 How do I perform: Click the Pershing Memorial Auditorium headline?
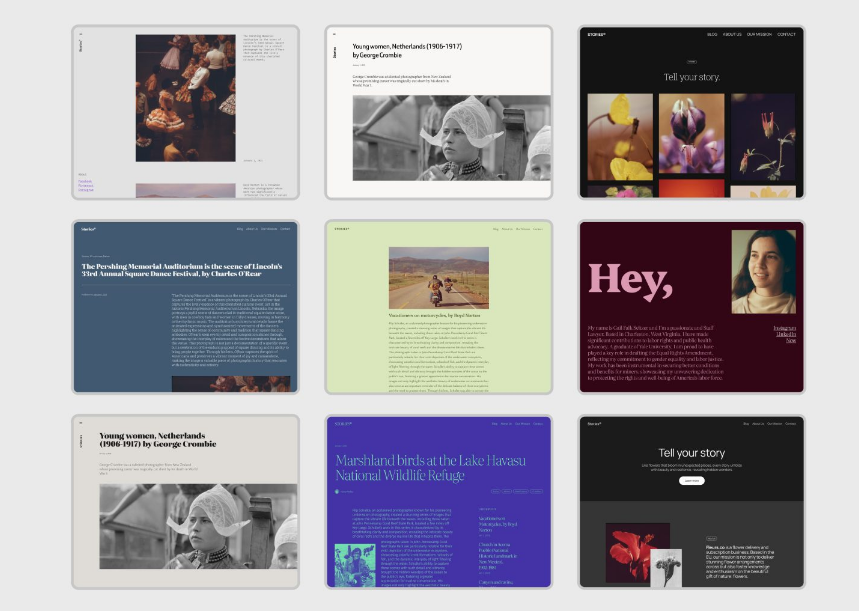point(185,269)
